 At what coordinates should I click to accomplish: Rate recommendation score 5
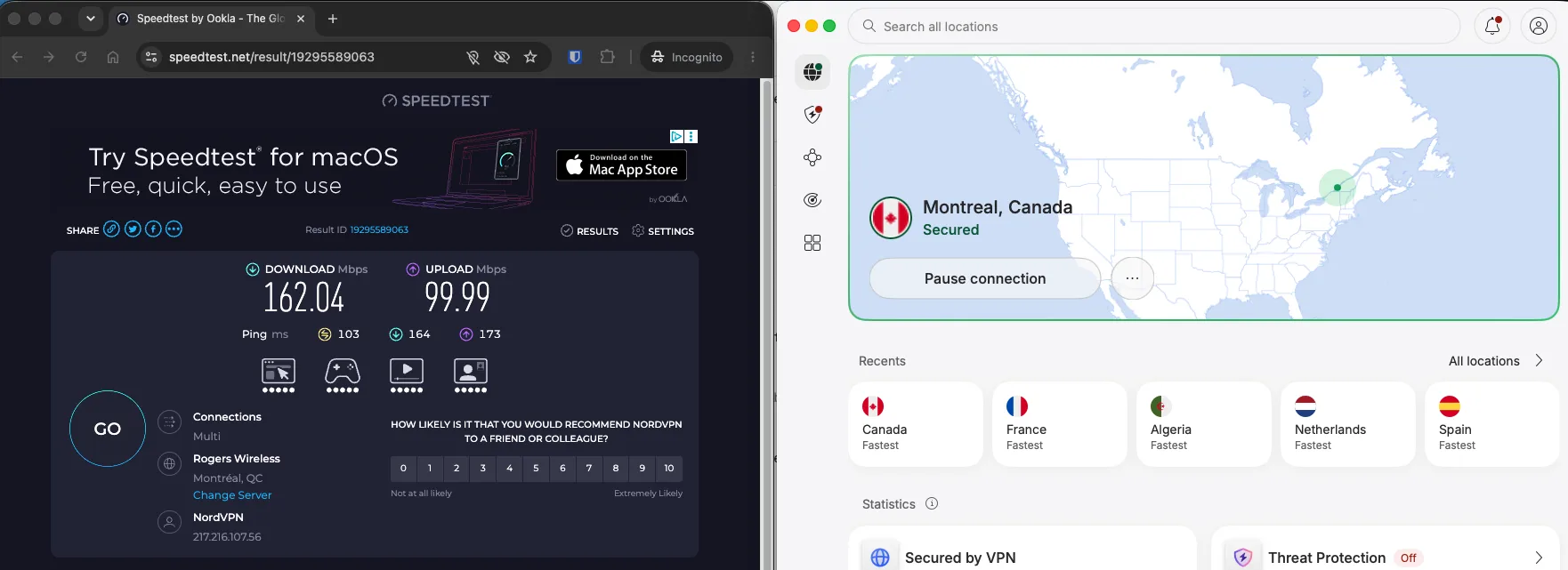click(536, 468)
